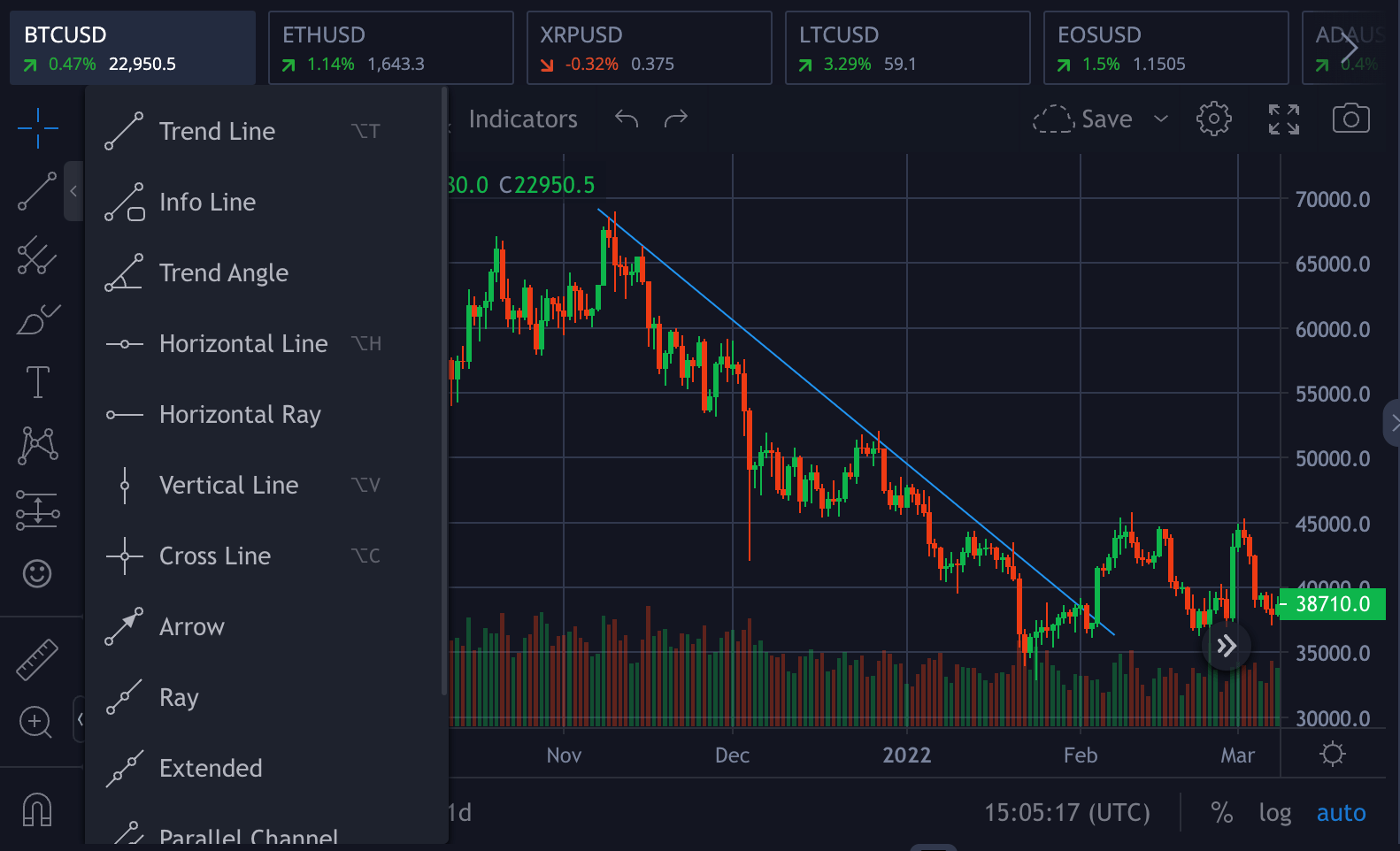Enter fullscreen chart mode

tap(1283, 119)
